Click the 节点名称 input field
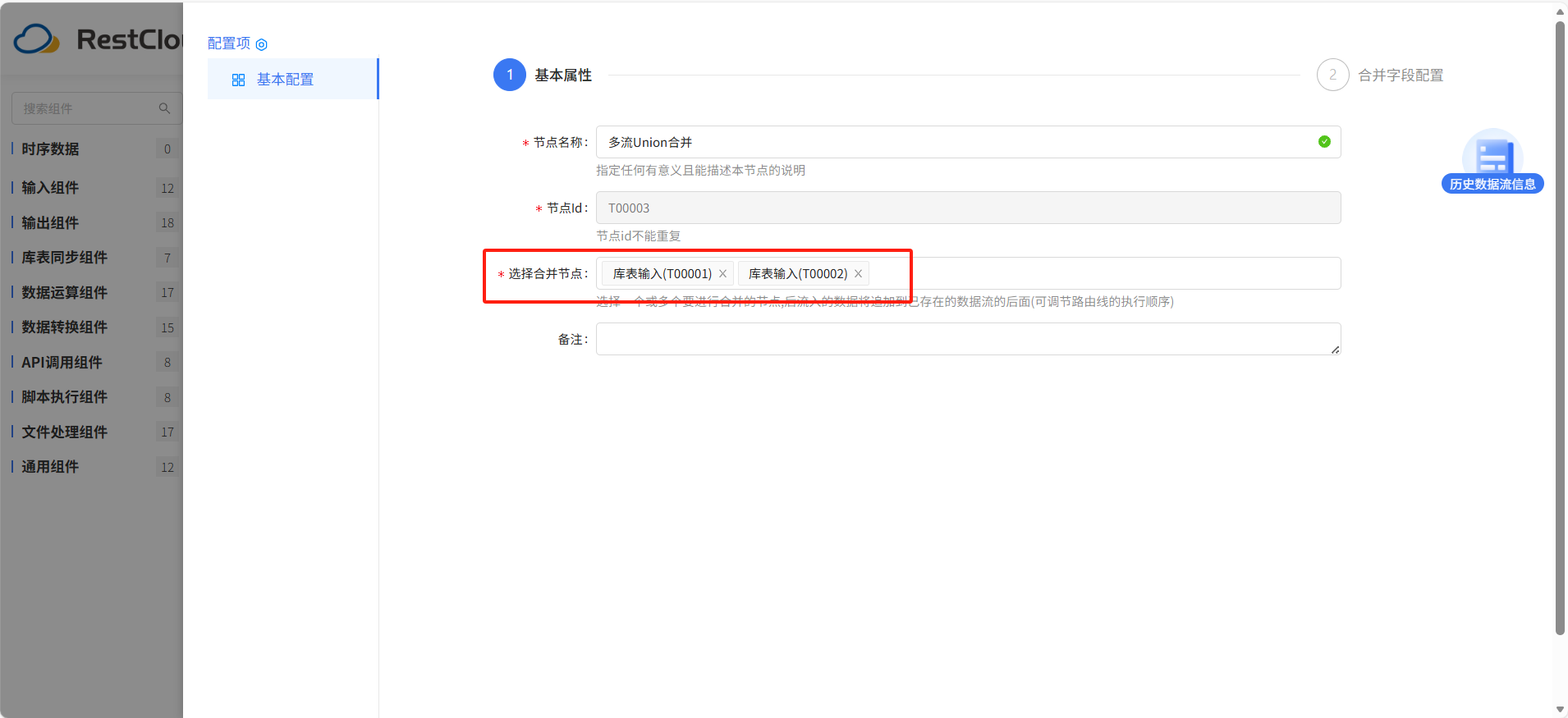This screenshot has height=718, width=1568. pos(969,142)
